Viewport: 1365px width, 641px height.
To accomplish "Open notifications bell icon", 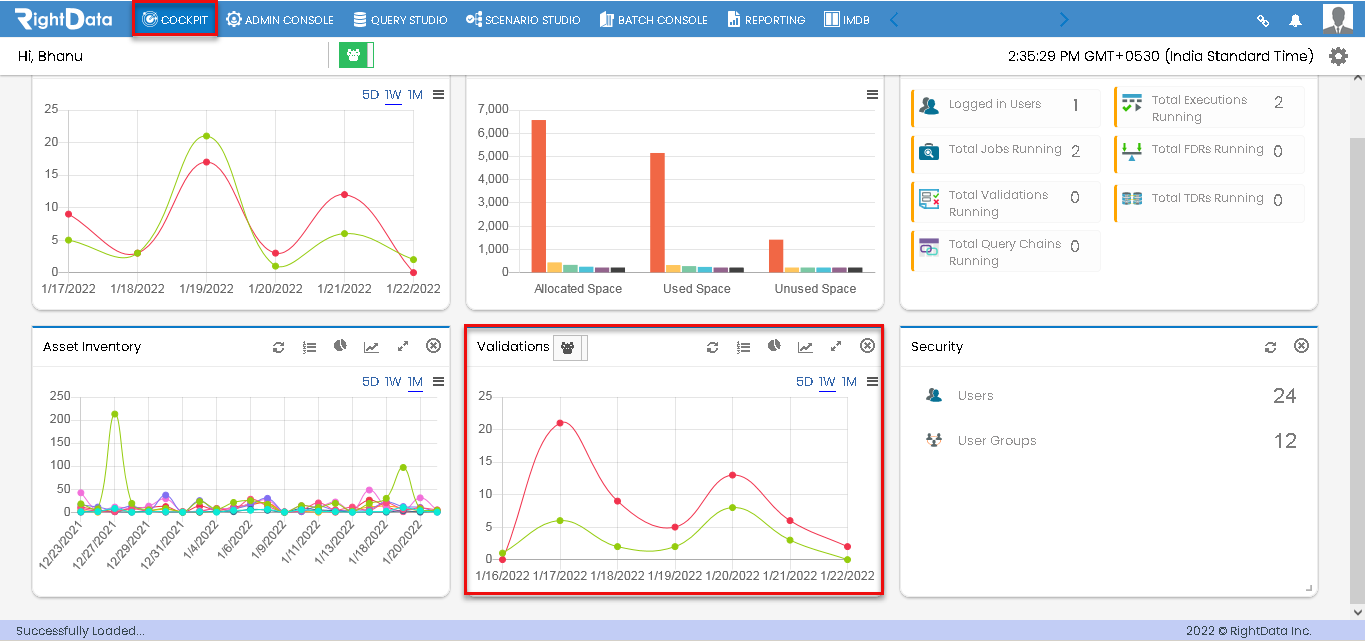I will pyautogui.click(x=1296, y=20).
